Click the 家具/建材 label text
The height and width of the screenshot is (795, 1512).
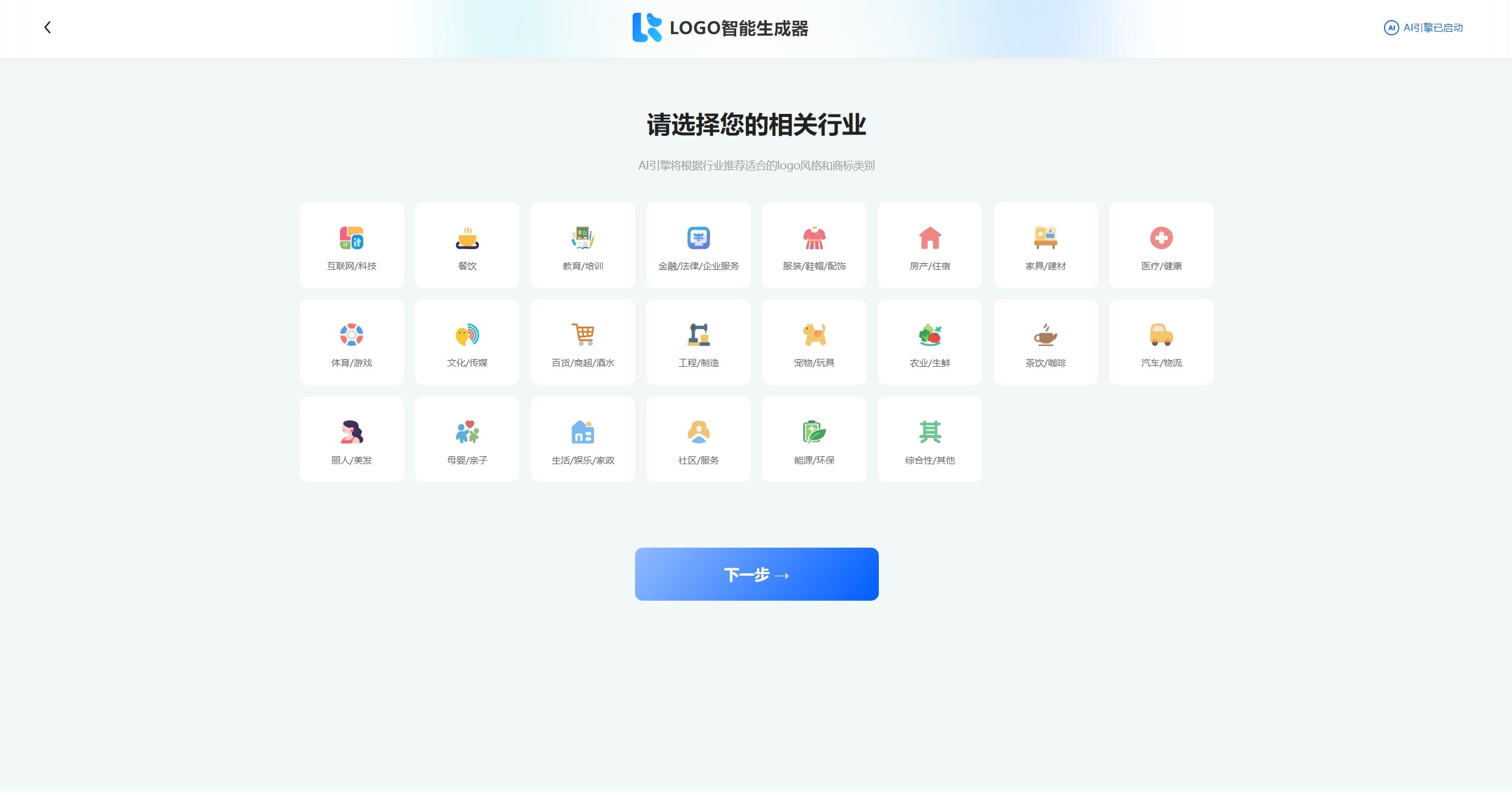point(1046,266)
